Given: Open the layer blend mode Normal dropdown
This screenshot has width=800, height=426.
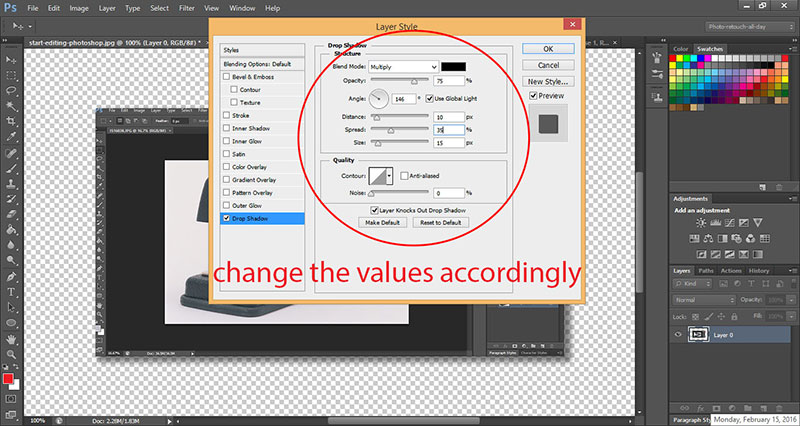Looking at the screenshot, I should click(x=703, y=299).
